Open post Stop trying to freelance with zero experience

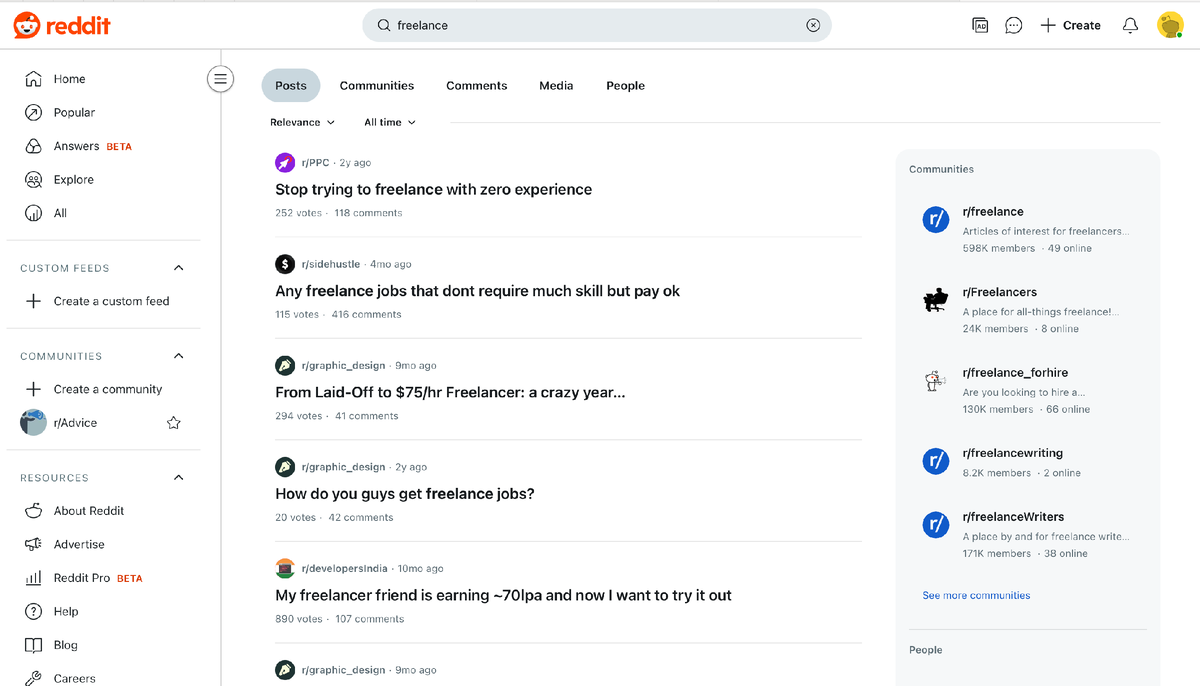coord(434,189)
